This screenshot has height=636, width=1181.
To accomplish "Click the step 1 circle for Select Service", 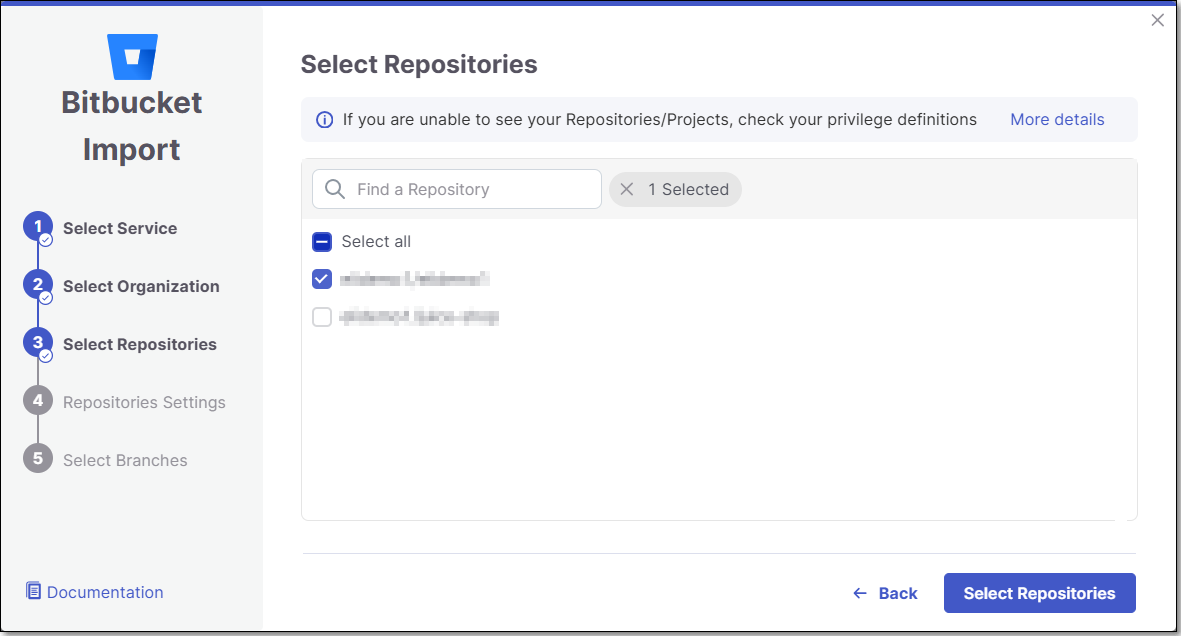I will tap(38, 227).
